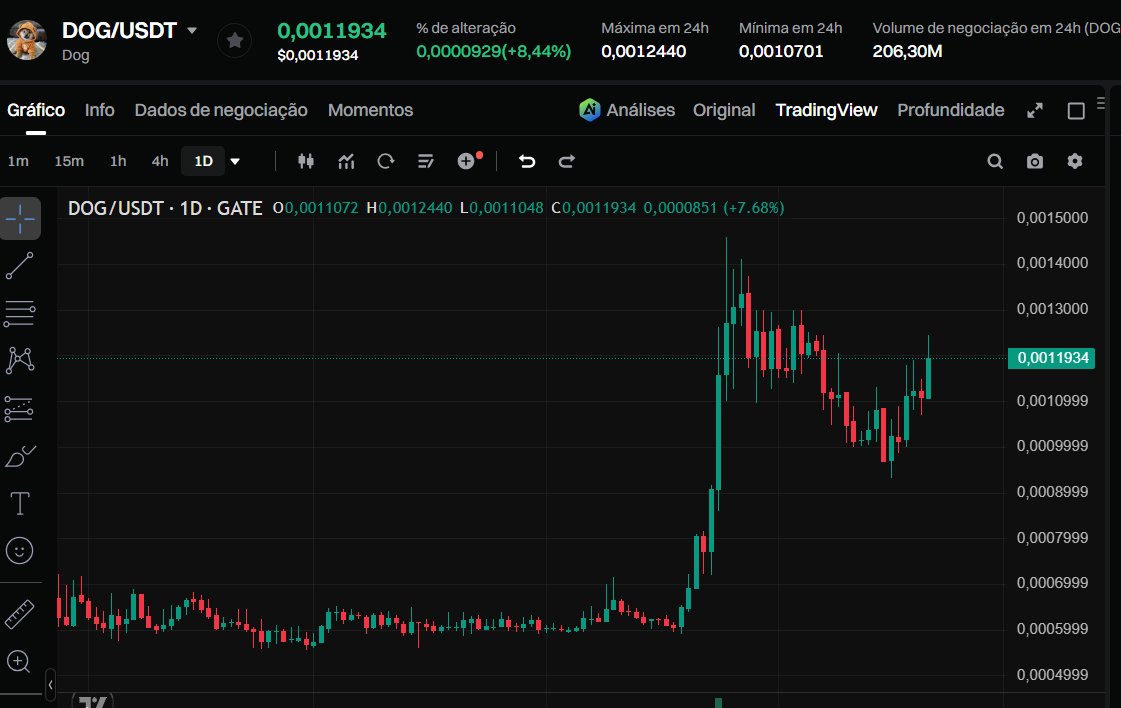Open the indicators menu
Screen dimensions: 1121x708
pos(346,162)
